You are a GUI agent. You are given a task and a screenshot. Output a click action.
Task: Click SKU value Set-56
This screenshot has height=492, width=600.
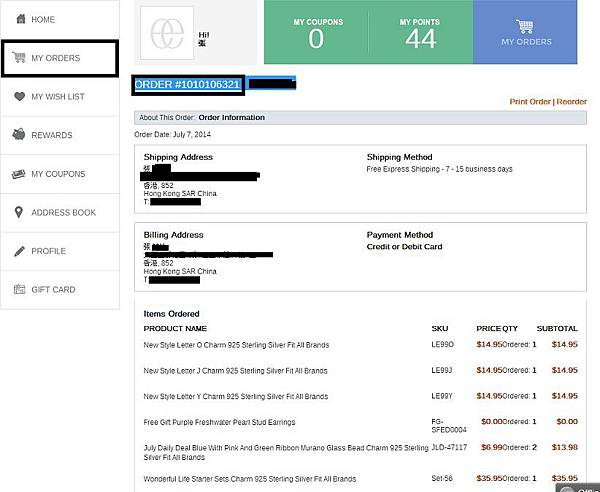[x=442, y=478]
